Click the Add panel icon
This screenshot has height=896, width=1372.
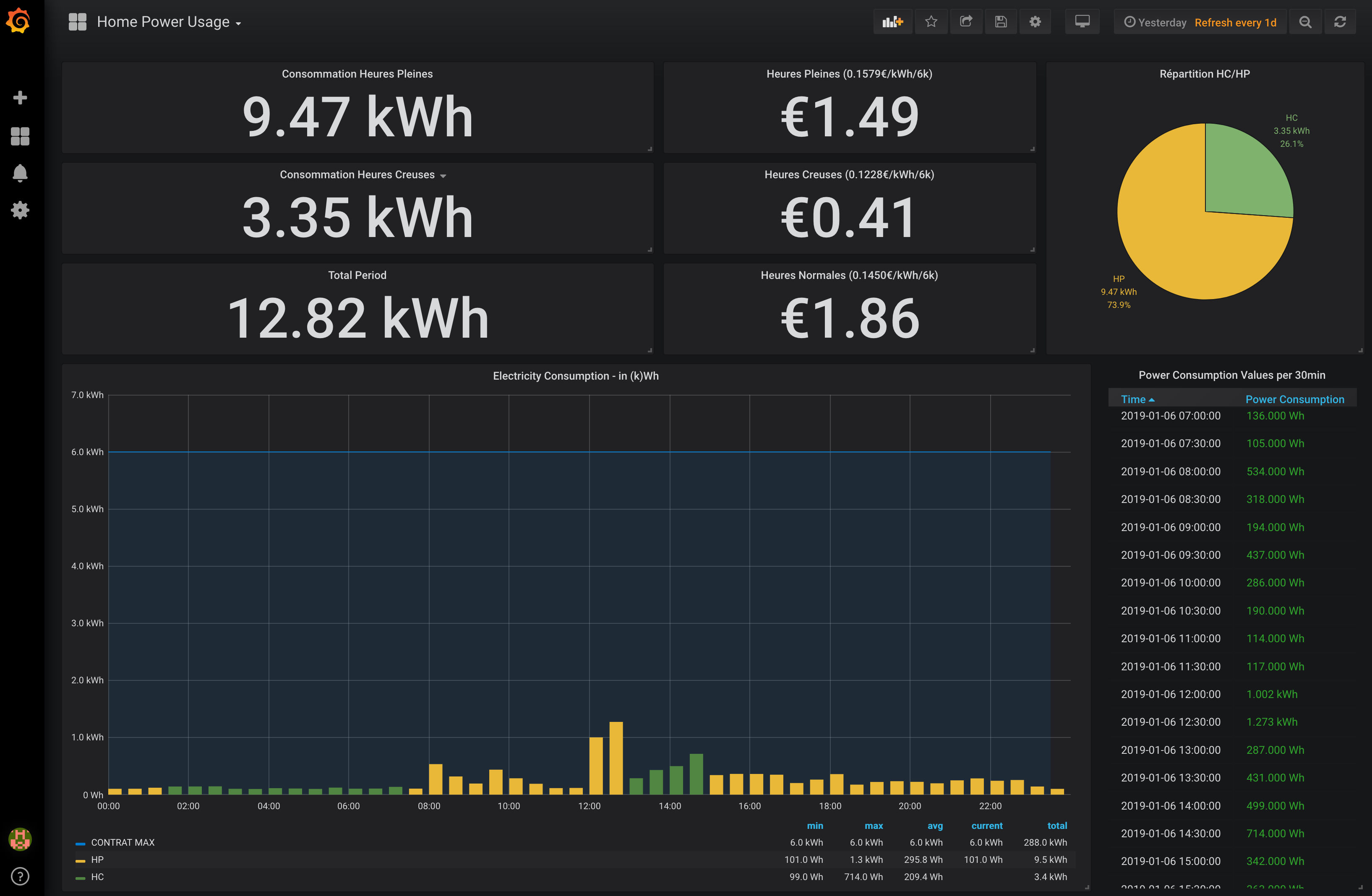892,22
